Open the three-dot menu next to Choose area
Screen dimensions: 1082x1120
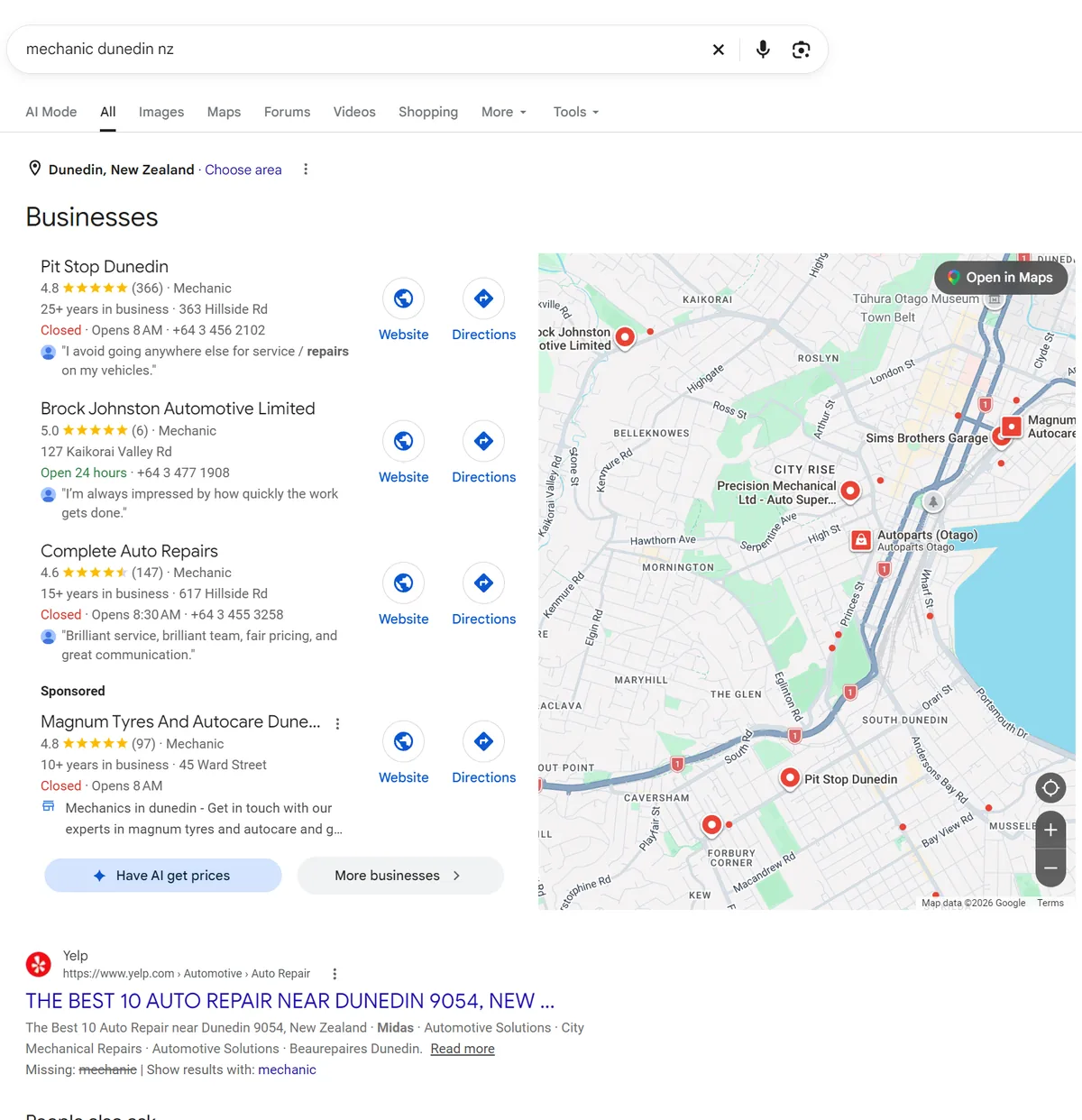pos(306,170)
